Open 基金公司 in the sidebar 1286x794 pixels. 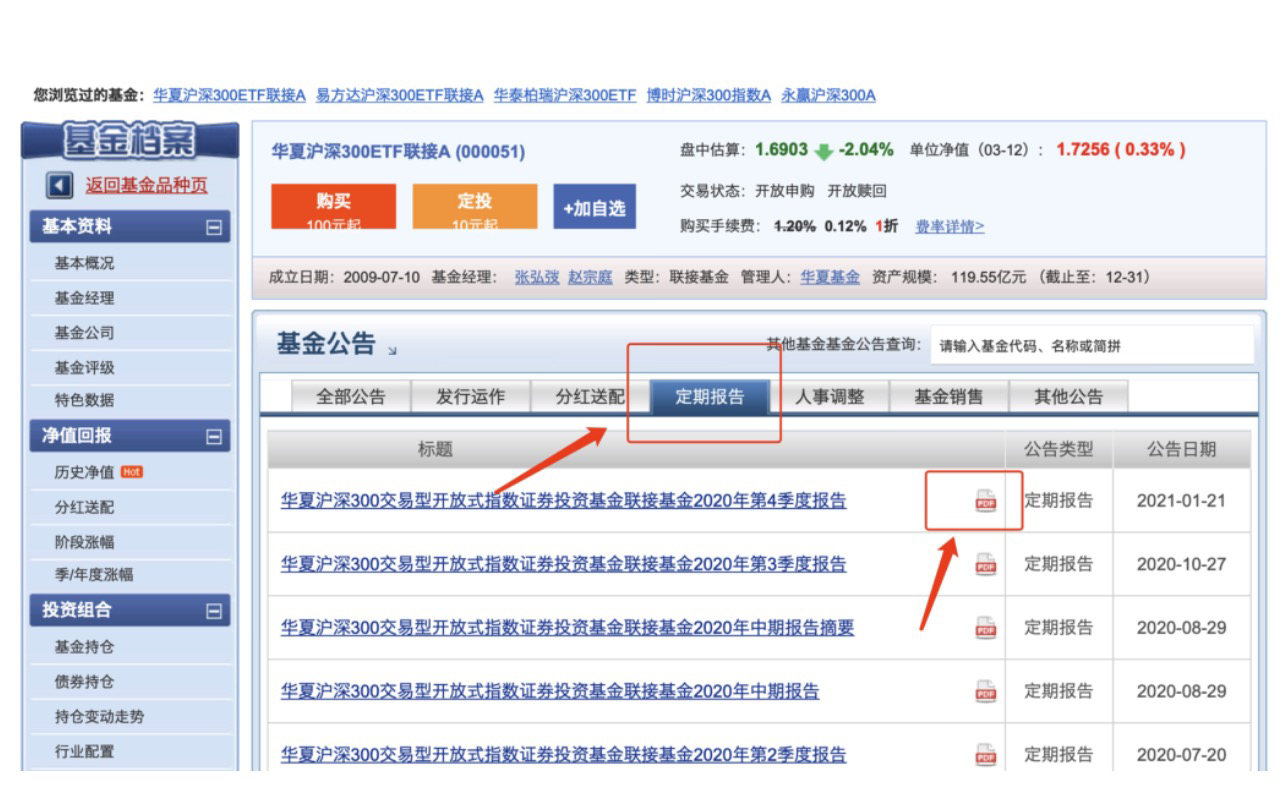click(84, 332)
